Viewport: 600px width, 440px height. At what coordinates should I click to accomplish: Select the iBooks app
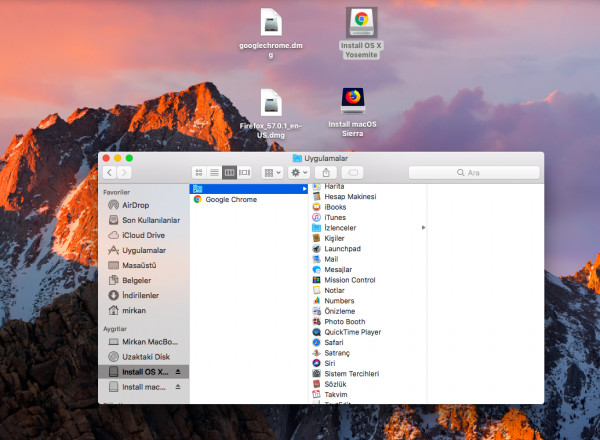(369, 207)
